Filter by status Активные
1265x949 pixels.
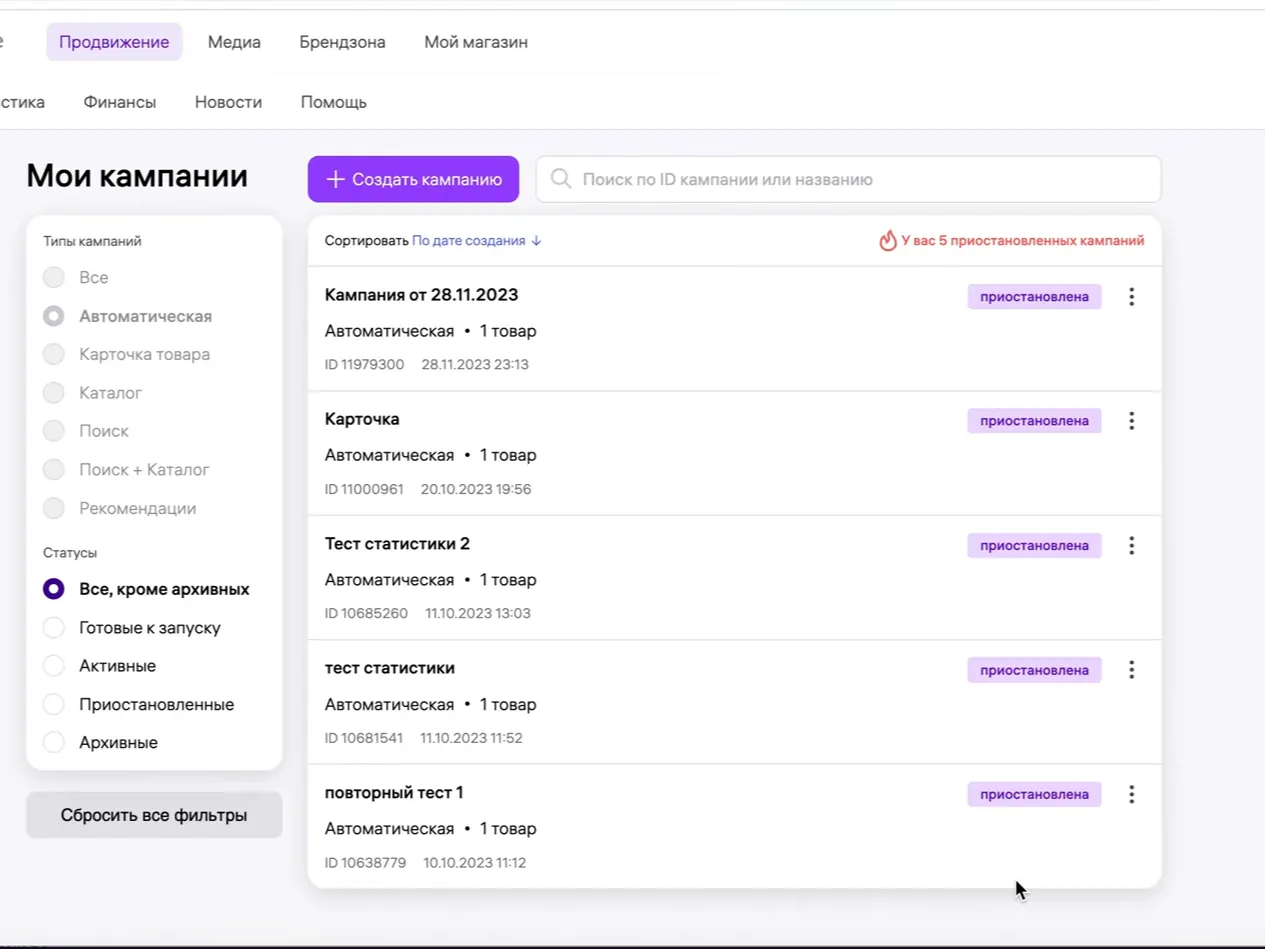coord(54,666)
